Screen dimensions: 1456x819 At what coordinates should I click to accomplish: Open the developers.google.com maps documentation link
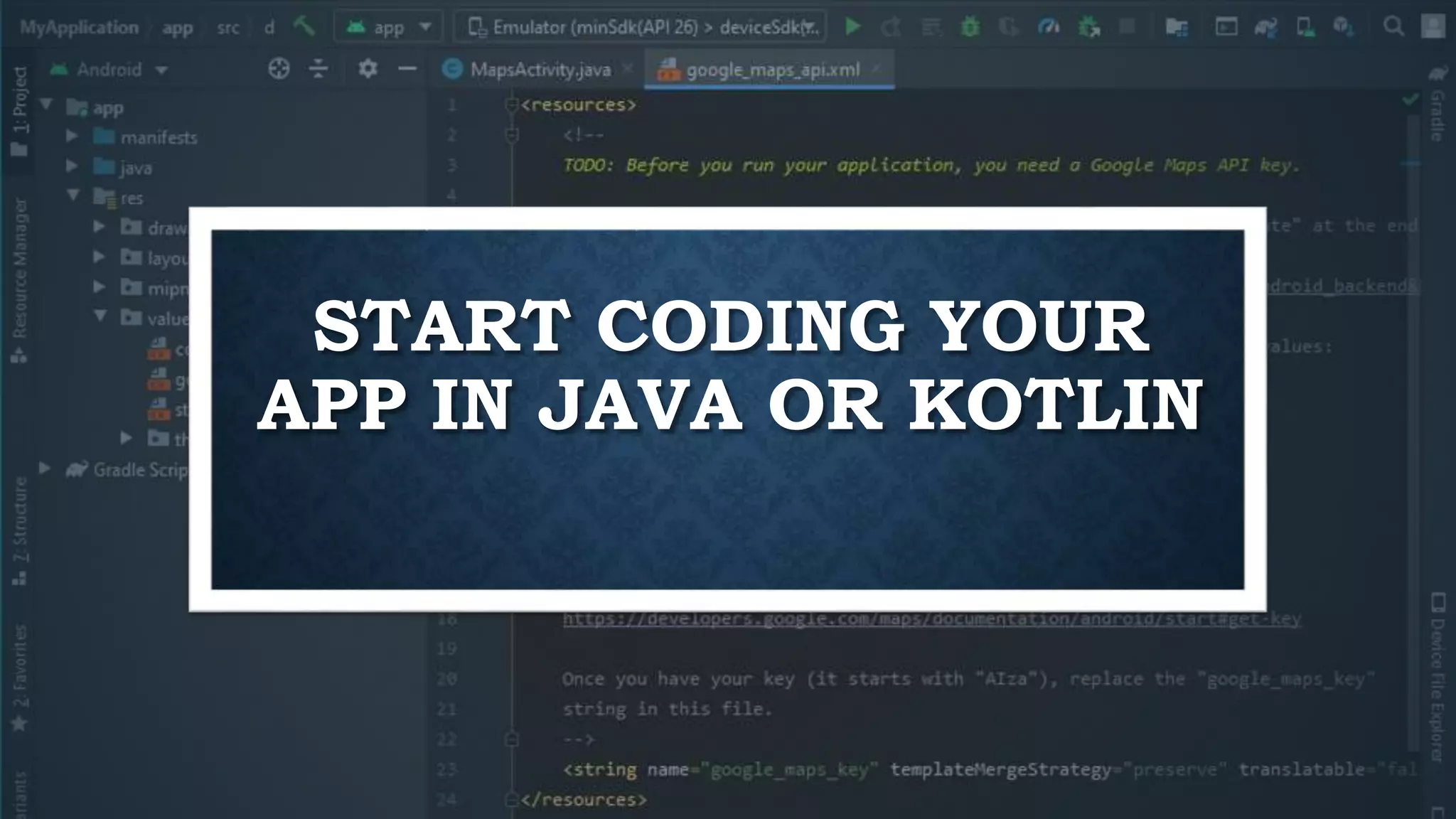[x=932, y=619]
